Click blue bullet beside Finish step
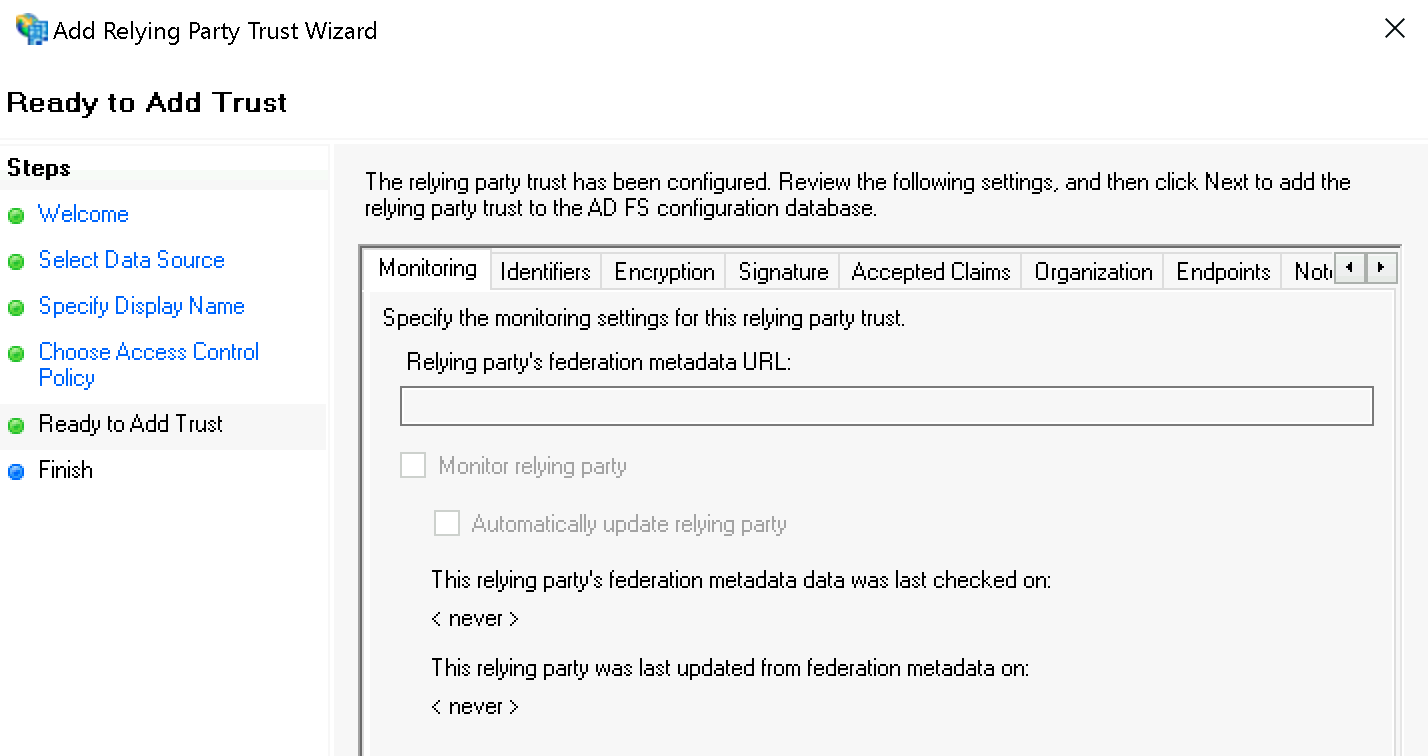This screenshot has width=1428, height=756. coord(16,472)
